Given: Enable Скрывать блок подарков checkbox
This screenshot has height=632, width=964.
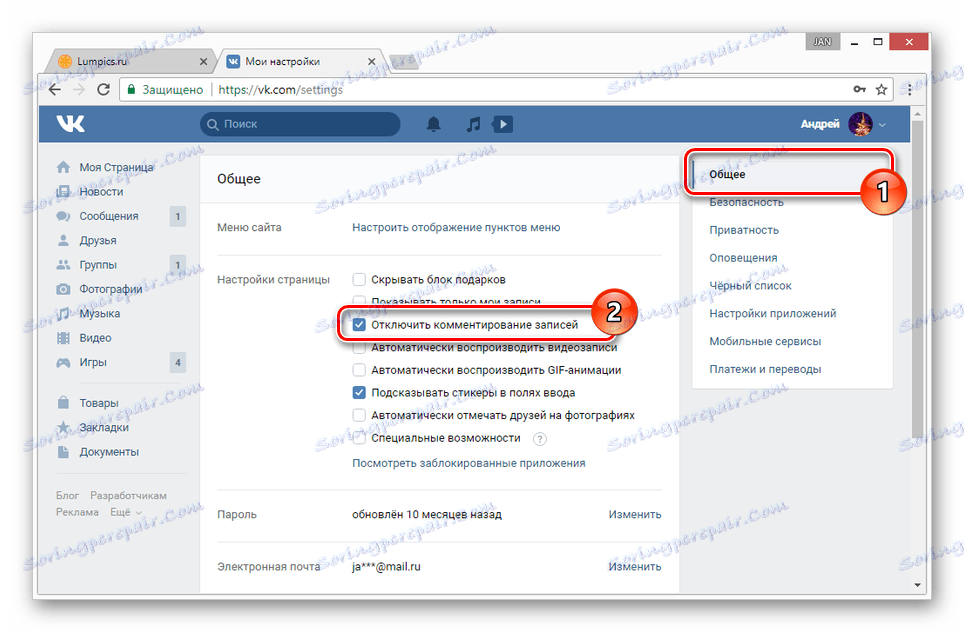Looking at the screenshot, I should (x=359, y=280).
